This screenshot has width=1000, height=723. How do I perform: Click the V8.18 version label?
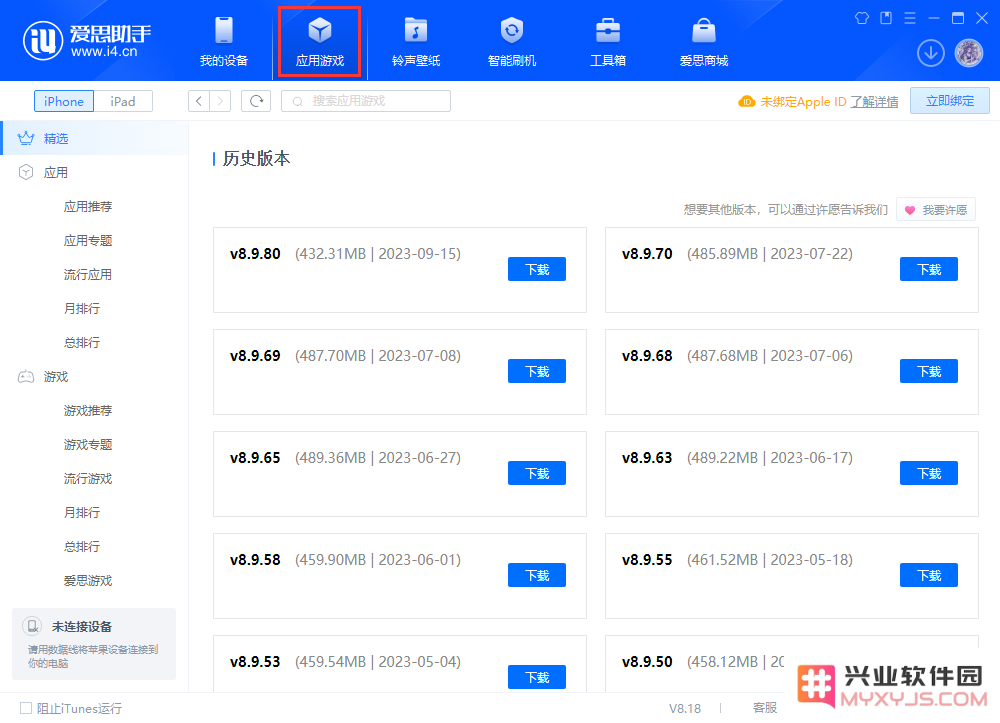(x=685, y=708)
